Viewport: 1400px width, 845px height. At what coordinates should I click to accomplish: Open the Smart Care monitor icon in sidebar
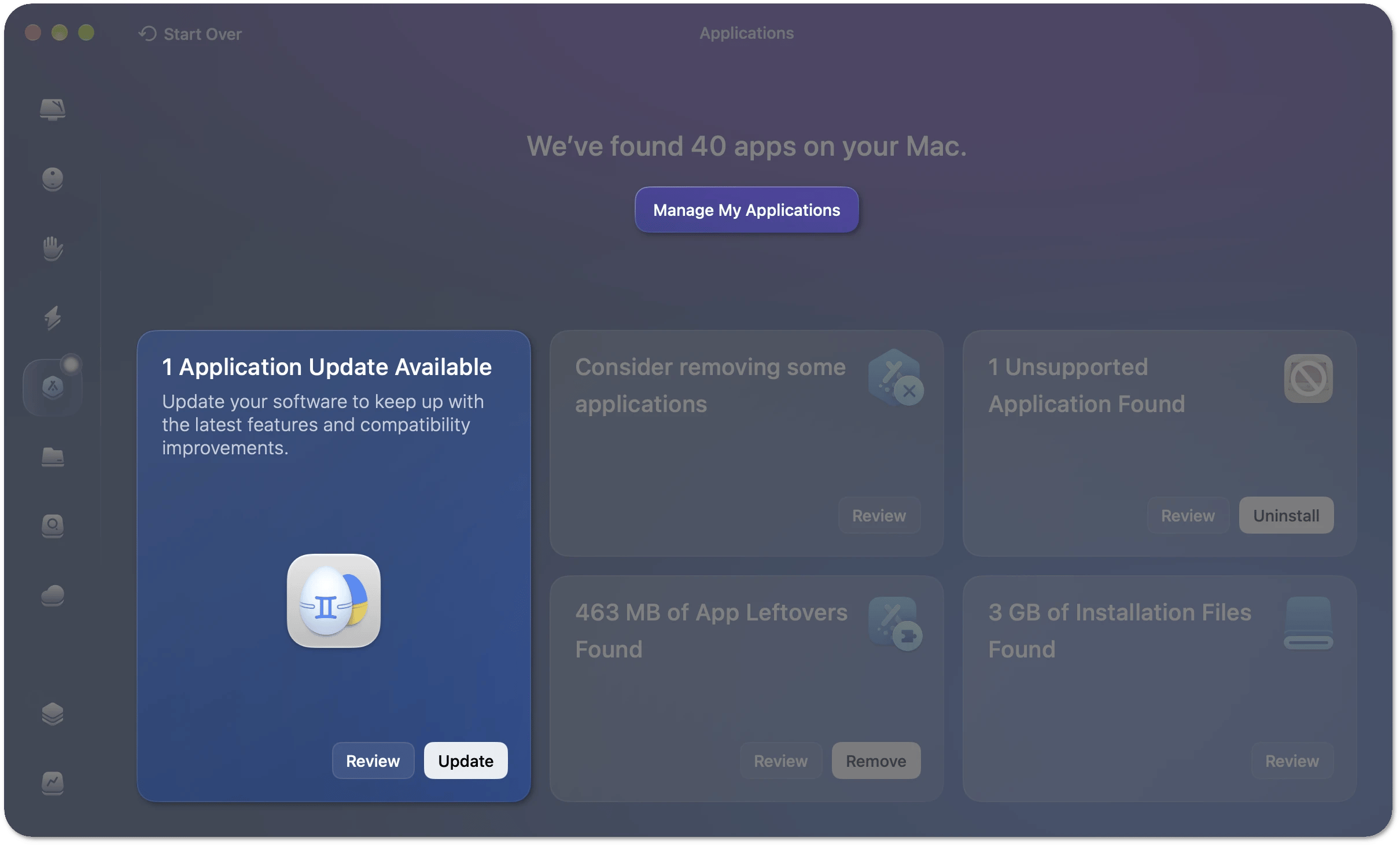click(52, 109)
